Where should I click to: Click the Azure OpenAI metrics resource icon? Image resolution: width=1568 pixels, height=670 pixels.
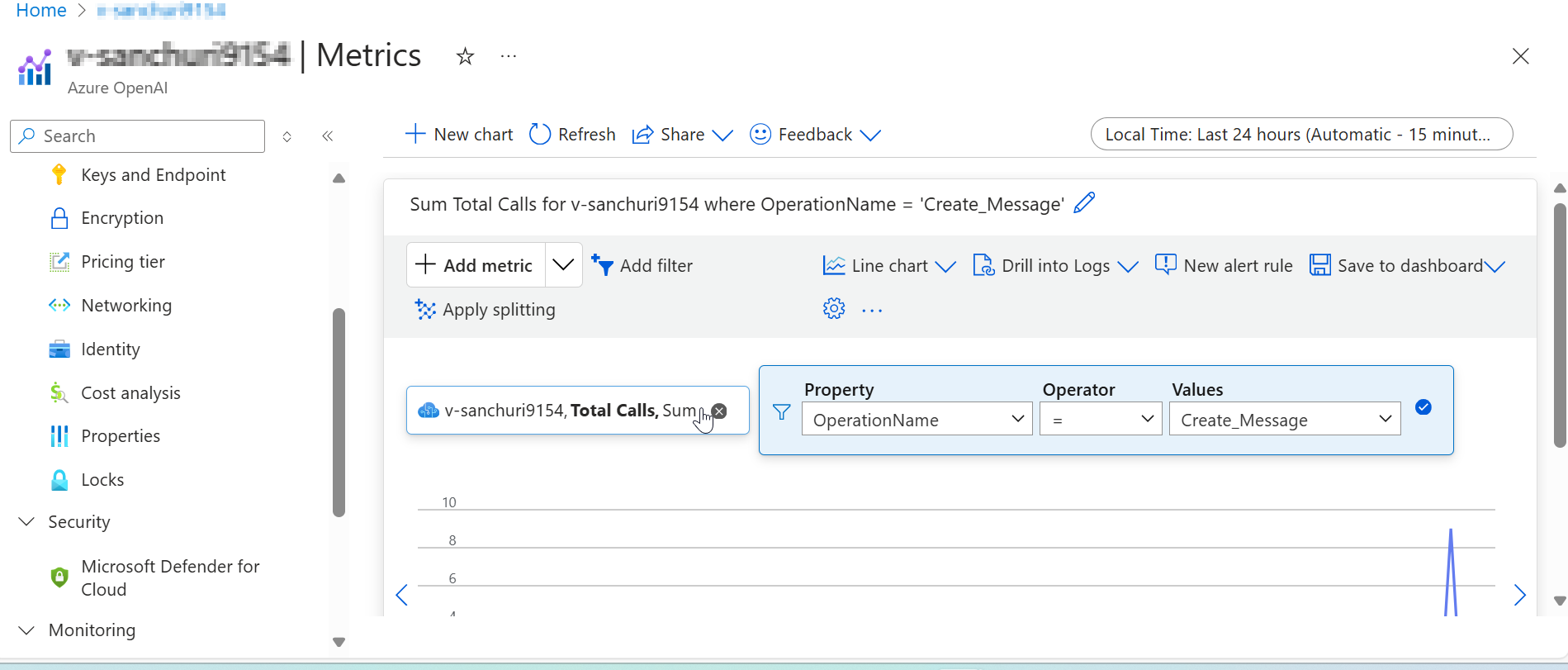35,68
